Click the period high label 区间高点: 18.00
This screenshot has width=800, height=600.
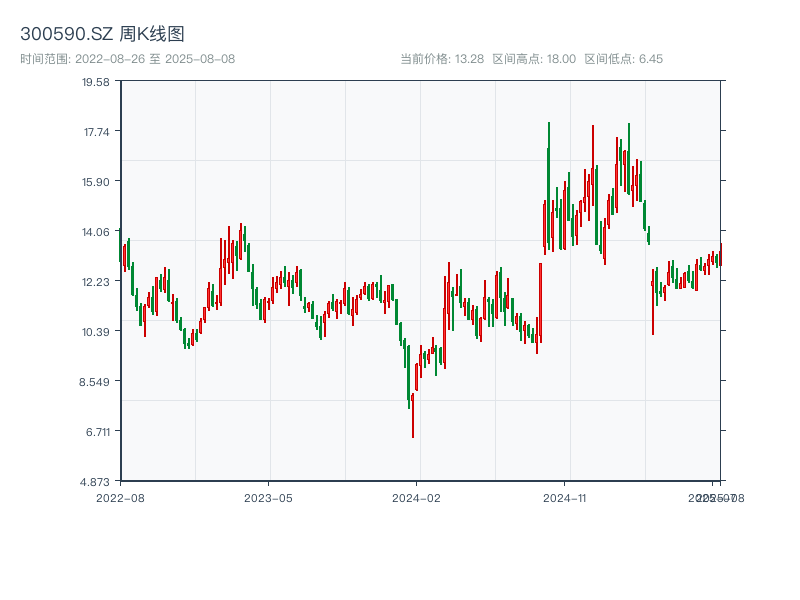(534, 59)
